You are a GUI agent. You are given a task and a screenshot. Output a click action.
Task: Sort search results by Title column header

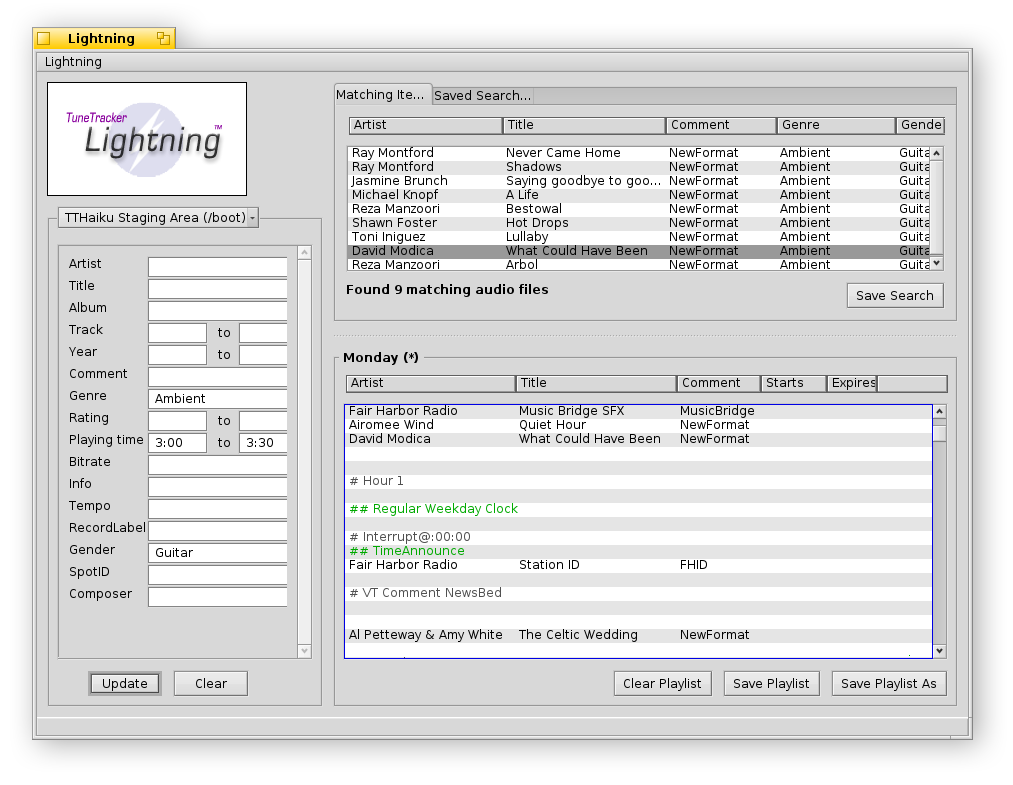[x=584, y=125]
